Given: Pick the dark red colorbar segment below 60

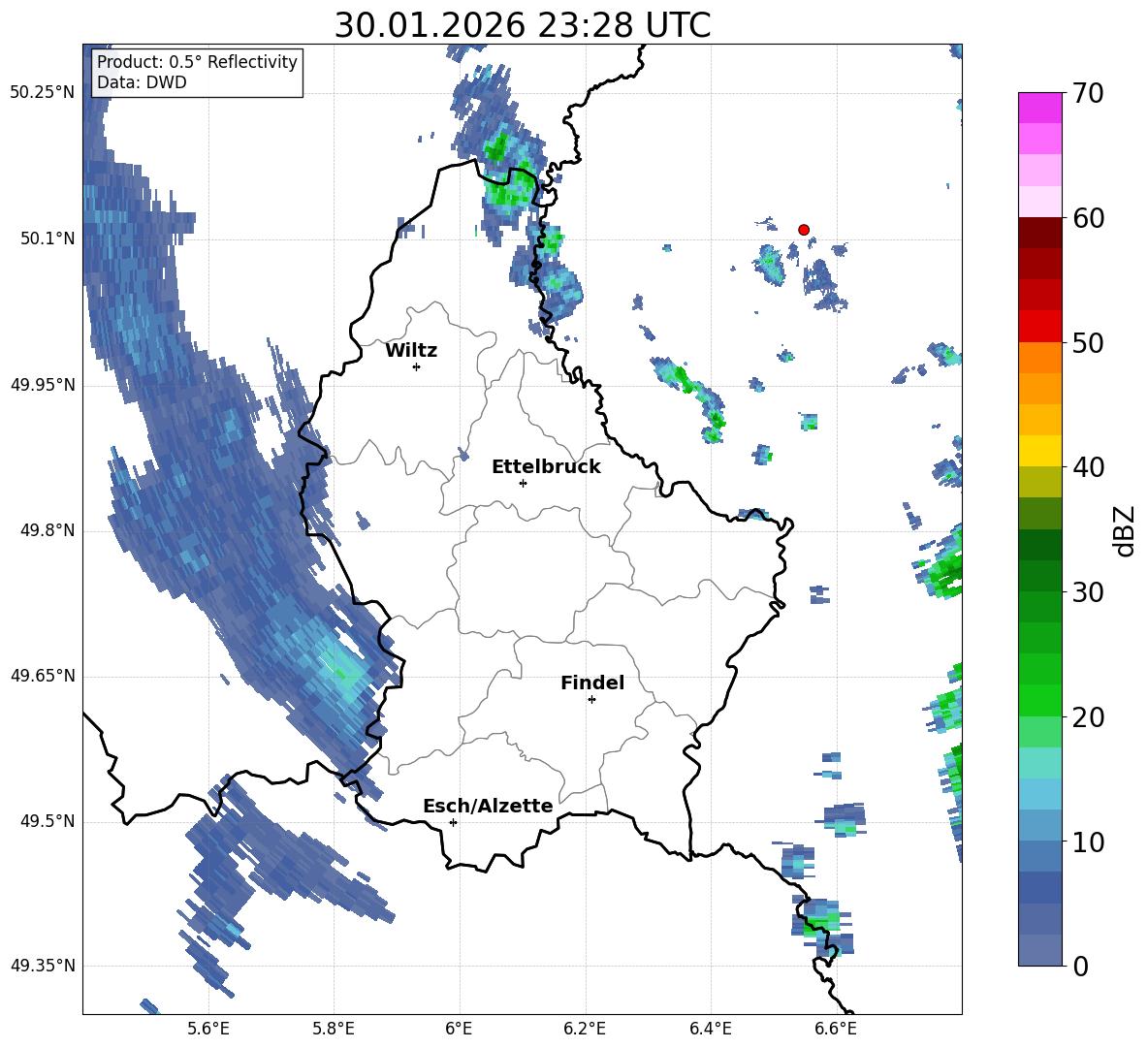Looking at the screenshot, I should tap(1039, 233).
